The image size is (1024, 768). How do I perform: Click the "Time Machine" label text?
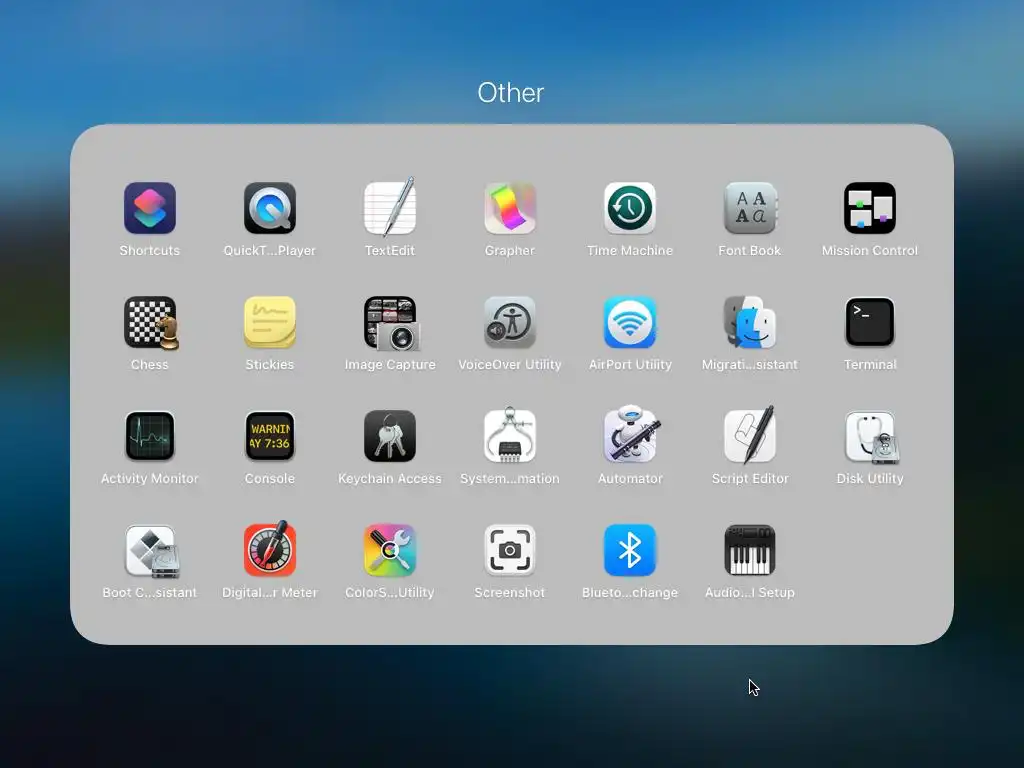tap(630, 251)
